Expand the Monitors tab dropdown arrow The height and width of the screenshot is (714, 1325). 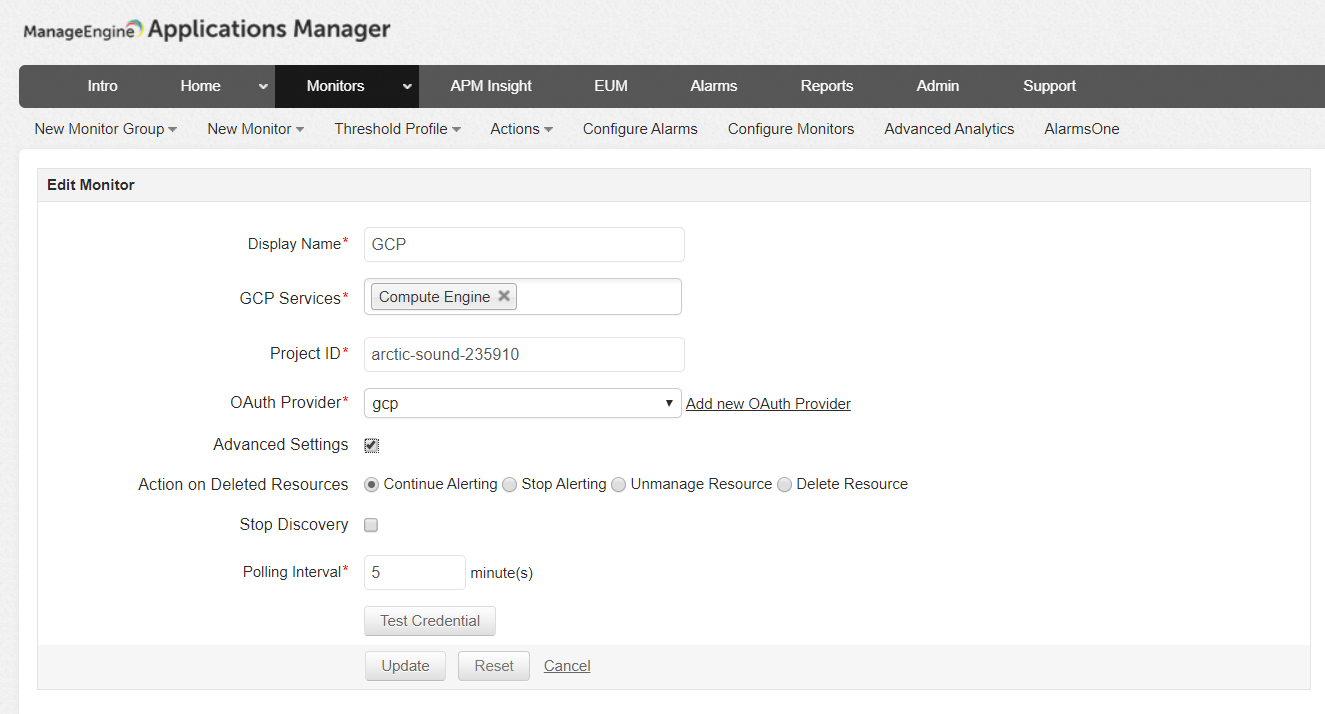click(x=407, y=87)
